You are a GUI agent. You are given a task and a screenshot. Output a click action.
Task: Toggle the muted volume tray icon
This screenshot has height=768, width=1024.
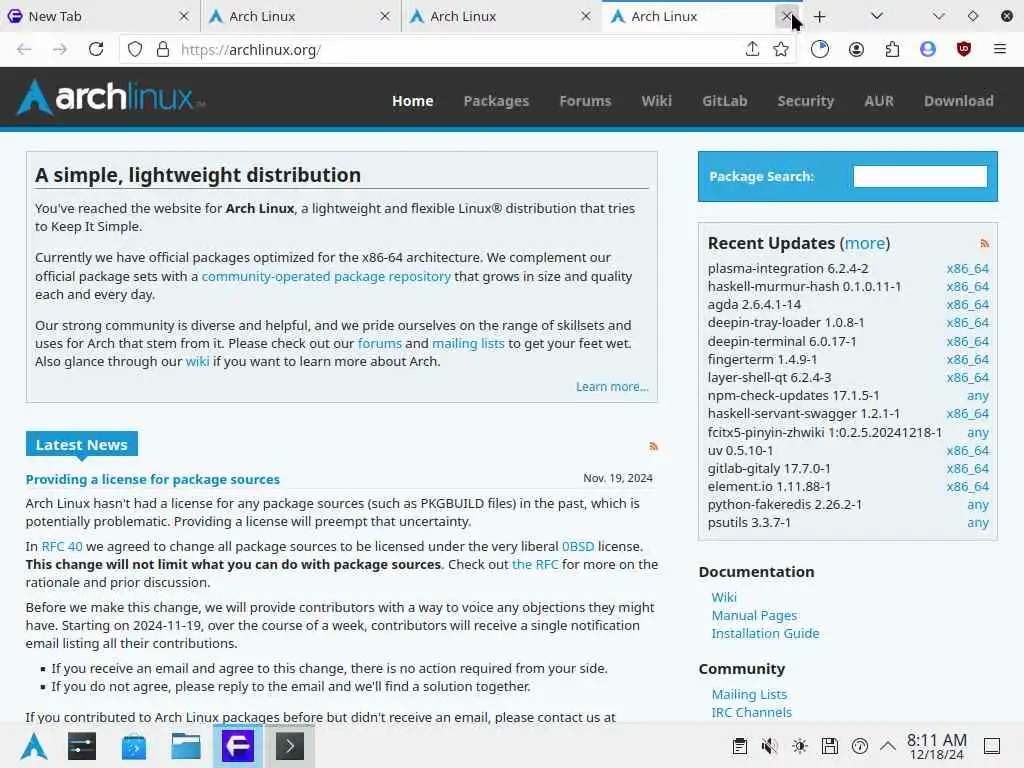tap(770, 746)
